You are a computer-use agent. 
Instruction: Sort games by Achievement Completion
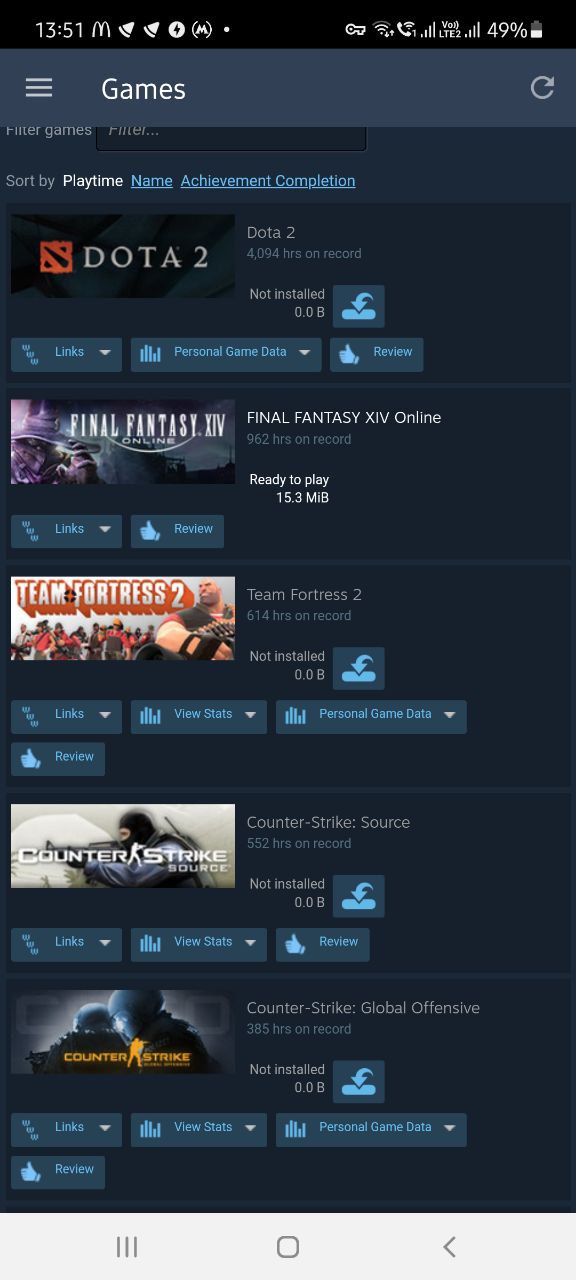(268, 181)
